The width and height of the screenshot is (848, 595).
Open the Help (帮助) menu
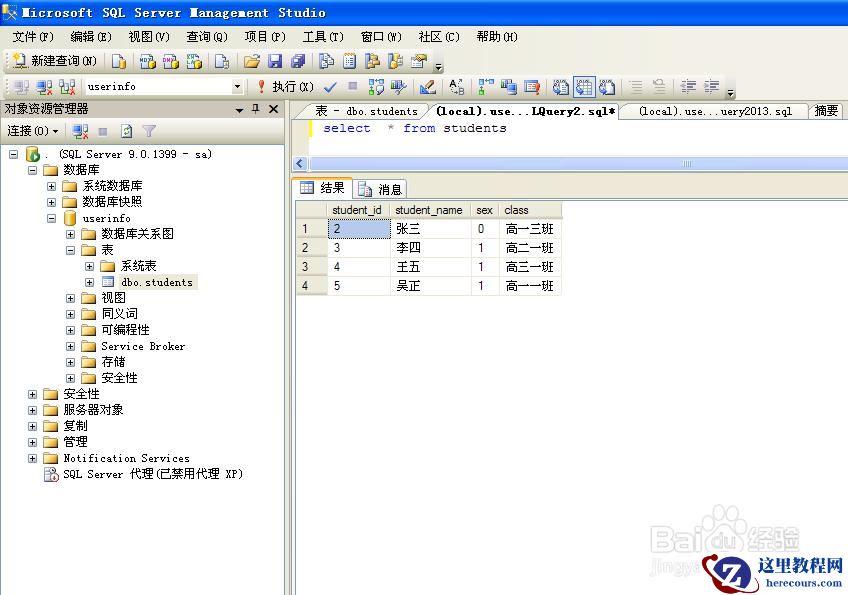(x=497, y=37)
